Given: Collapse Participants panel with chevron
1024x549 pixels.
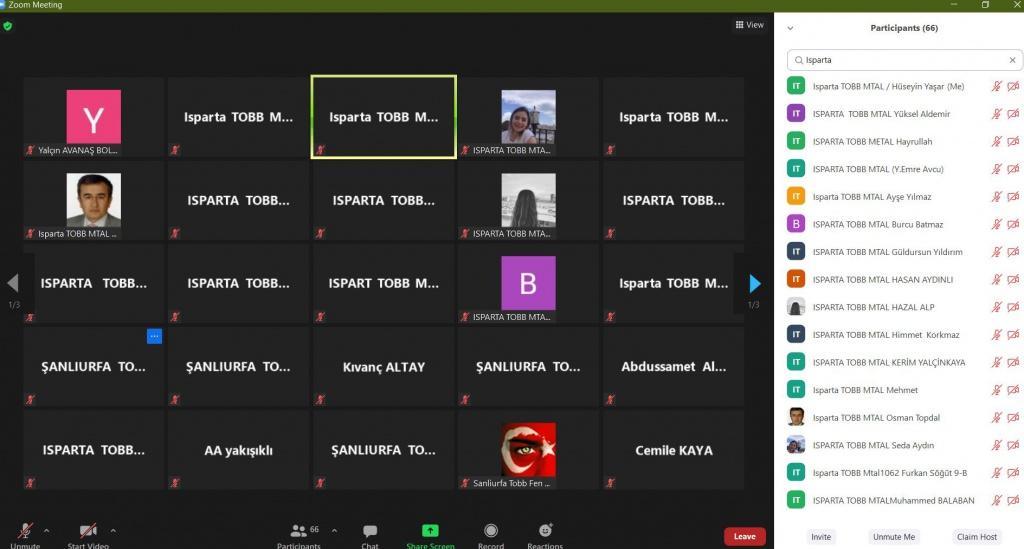Looking at the screenshot, I should tap(790, 28).
